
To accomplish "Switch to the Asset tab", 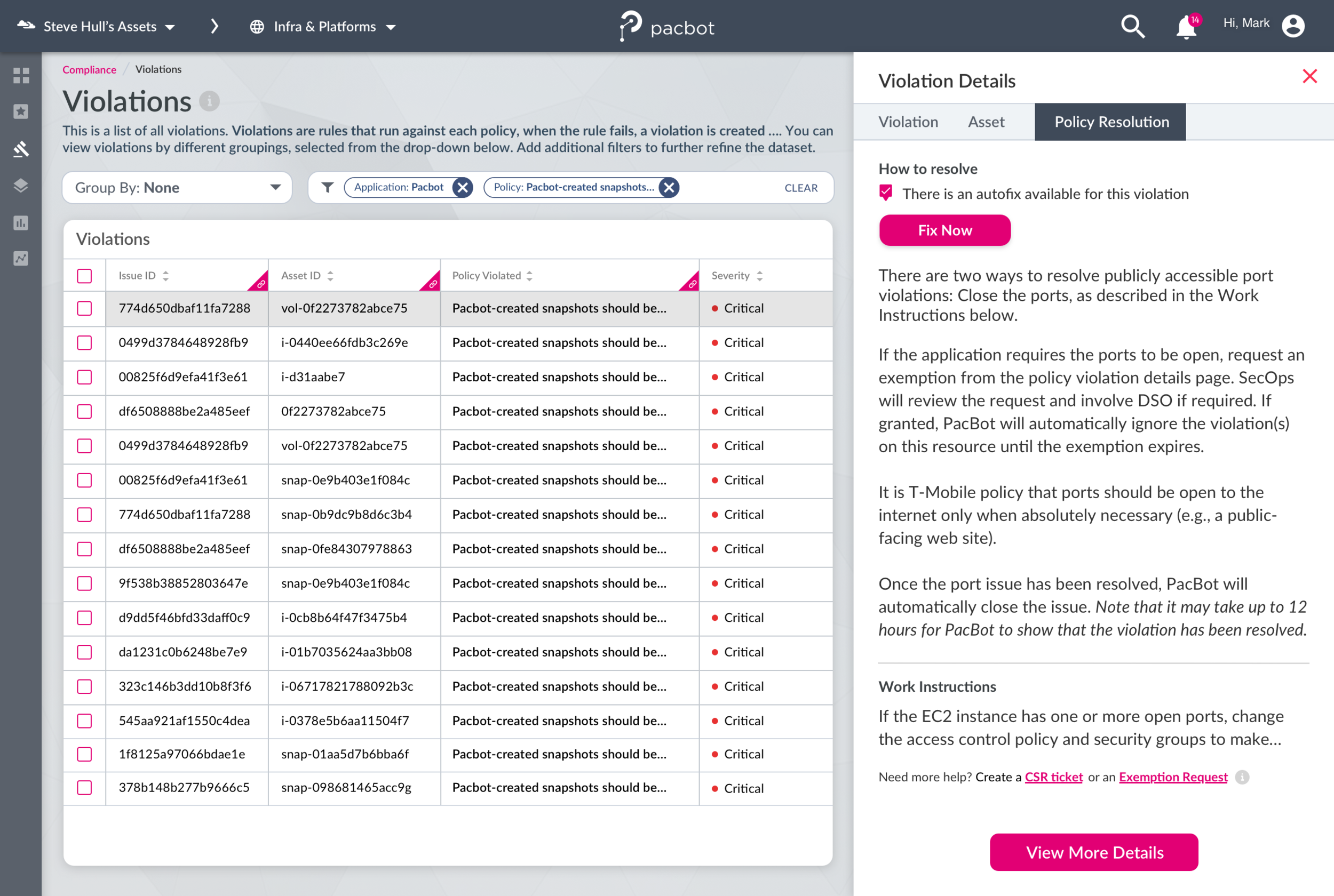I will (x=986, y=122).
